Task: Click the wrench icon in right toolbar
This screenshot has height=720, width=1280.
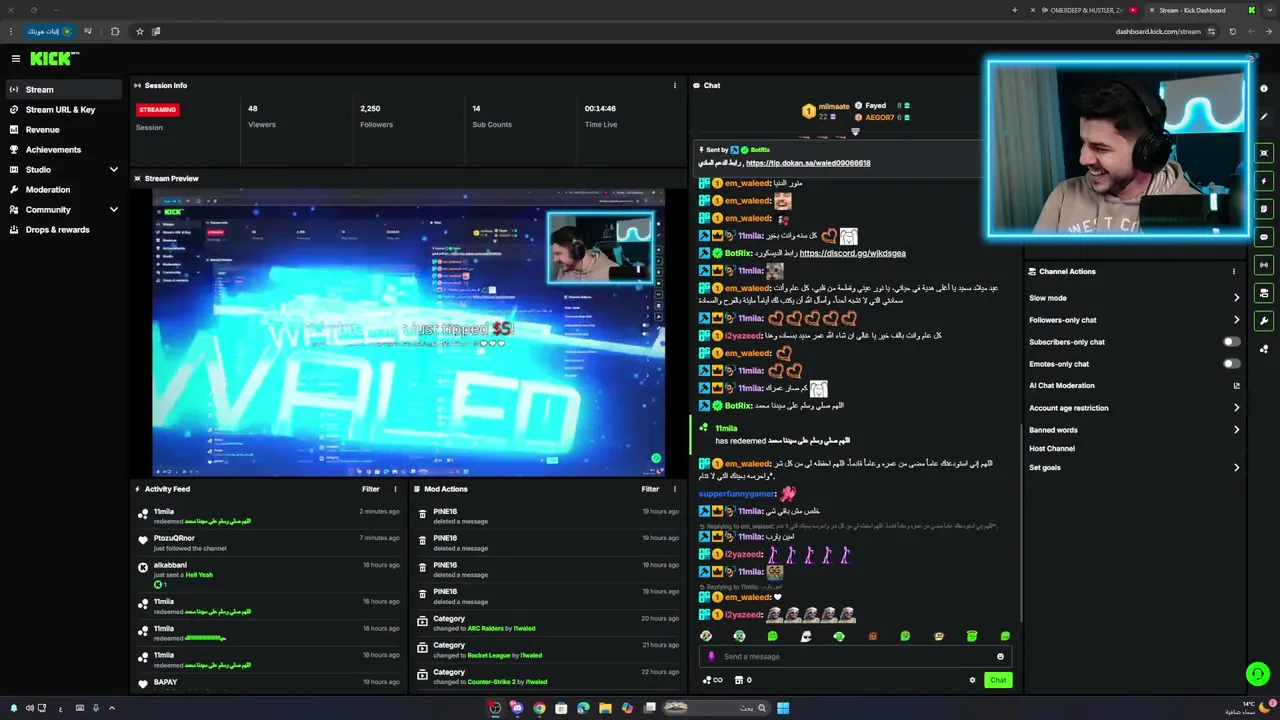Action: (x=1264, y=321)
